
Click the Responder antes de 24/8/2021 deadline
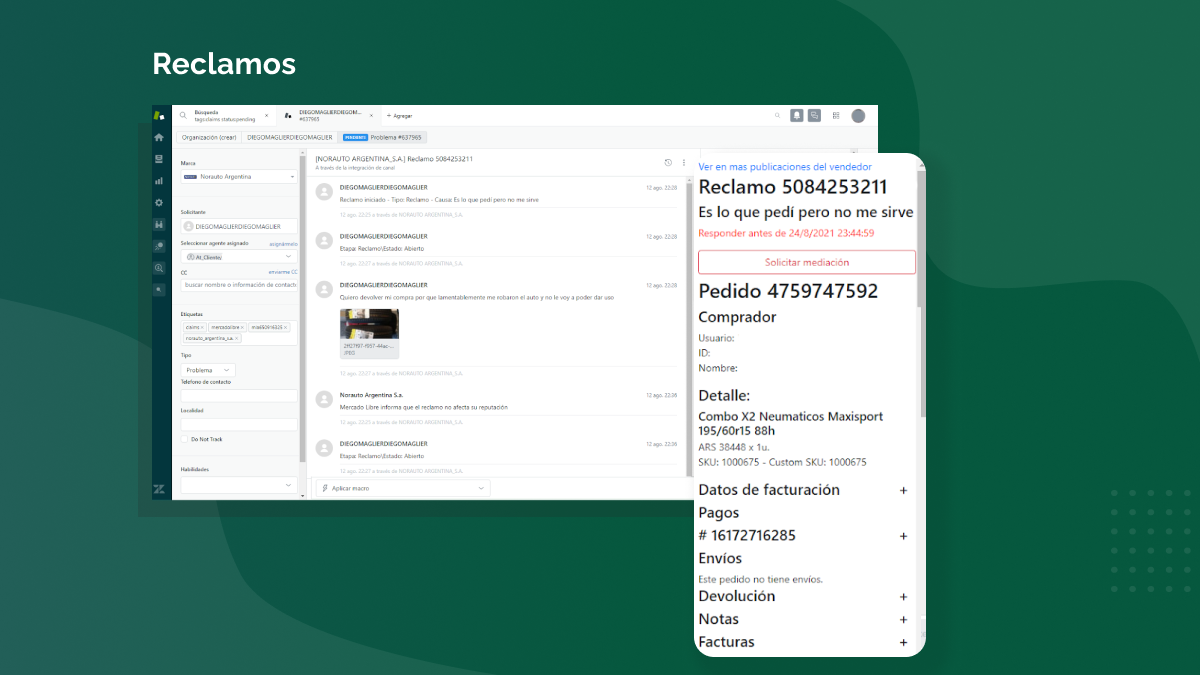pos(786,233)
